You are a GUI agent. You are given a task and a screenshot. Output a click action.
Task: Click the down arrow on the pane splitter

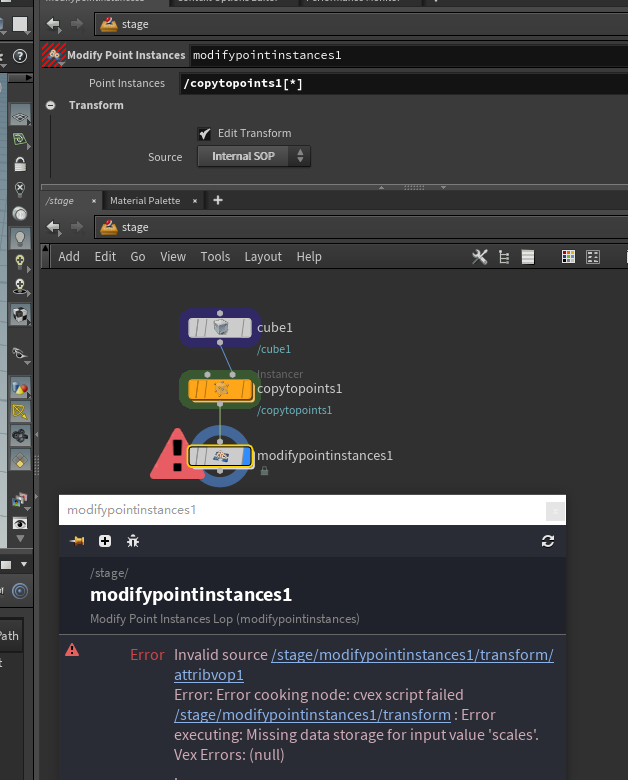coord(443,188)
